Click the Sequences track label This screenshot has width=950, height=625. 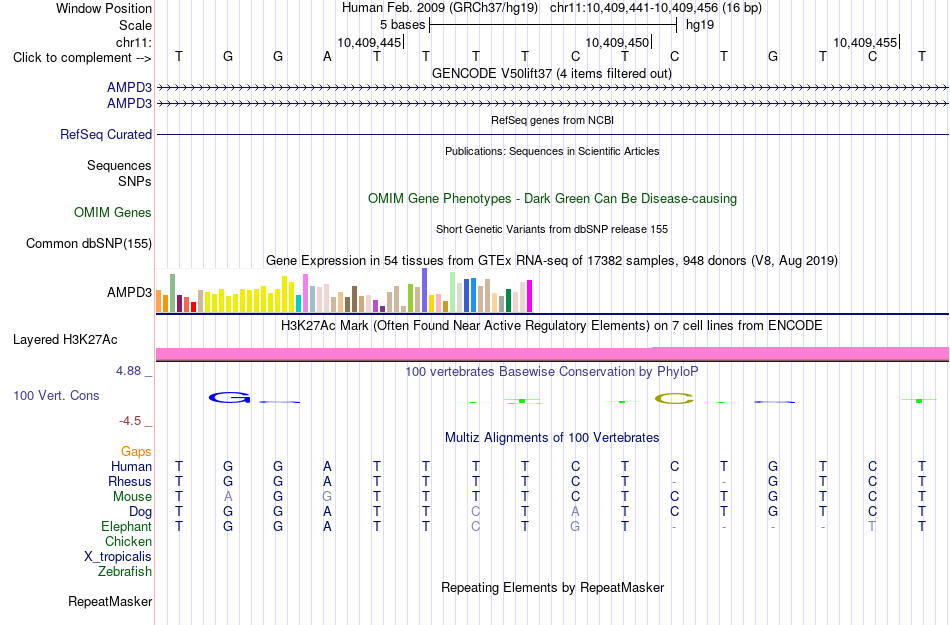[119, 165]
